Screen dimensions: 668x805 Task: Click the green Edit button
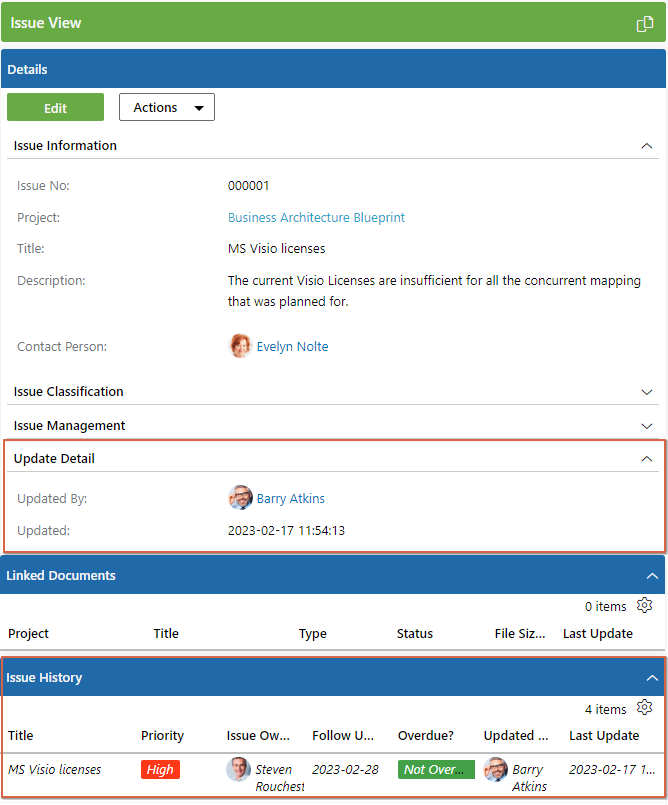tap(55, 107)
